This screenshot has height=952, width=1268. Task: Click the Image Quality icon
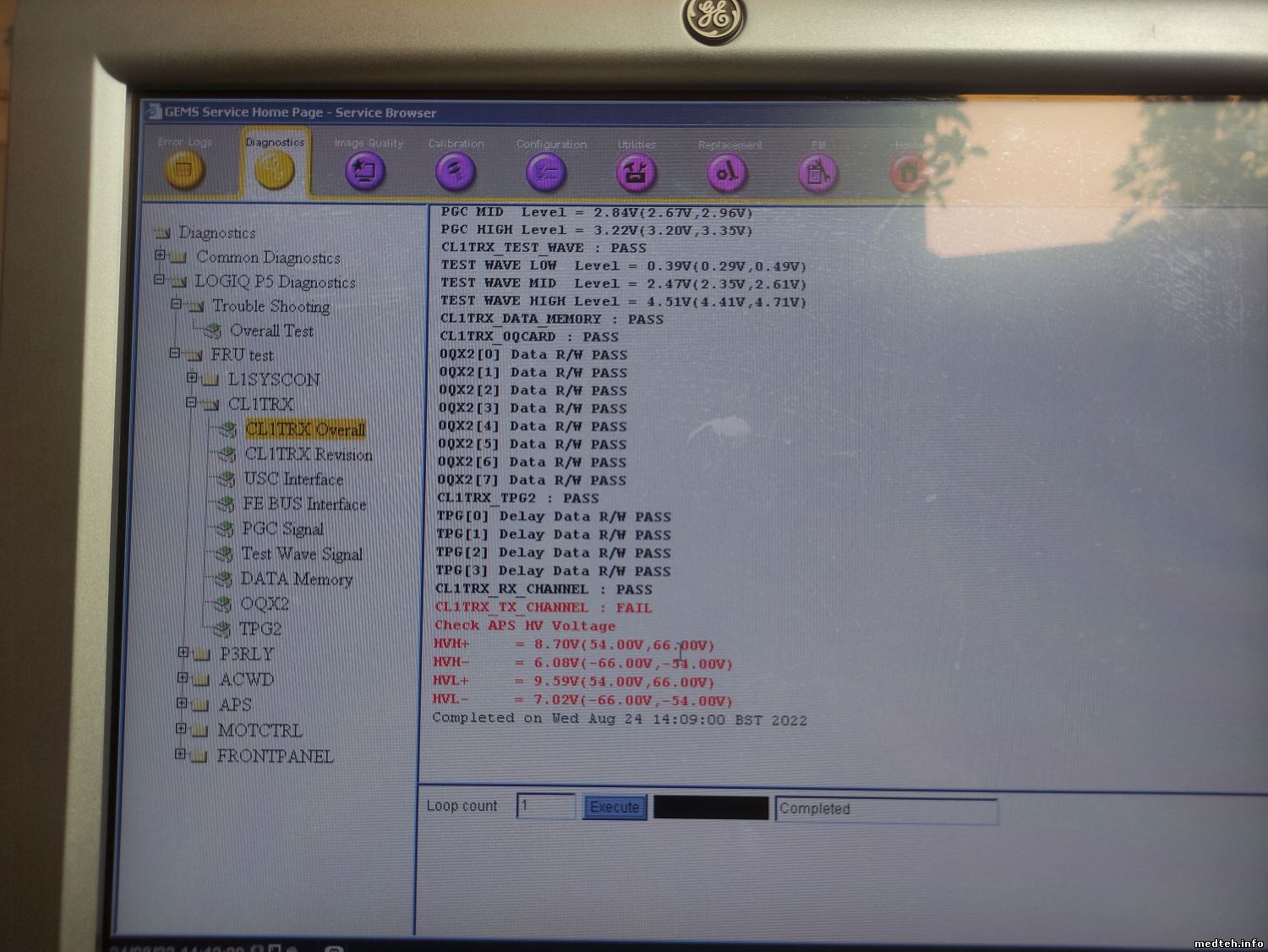[x=365, y=172]
